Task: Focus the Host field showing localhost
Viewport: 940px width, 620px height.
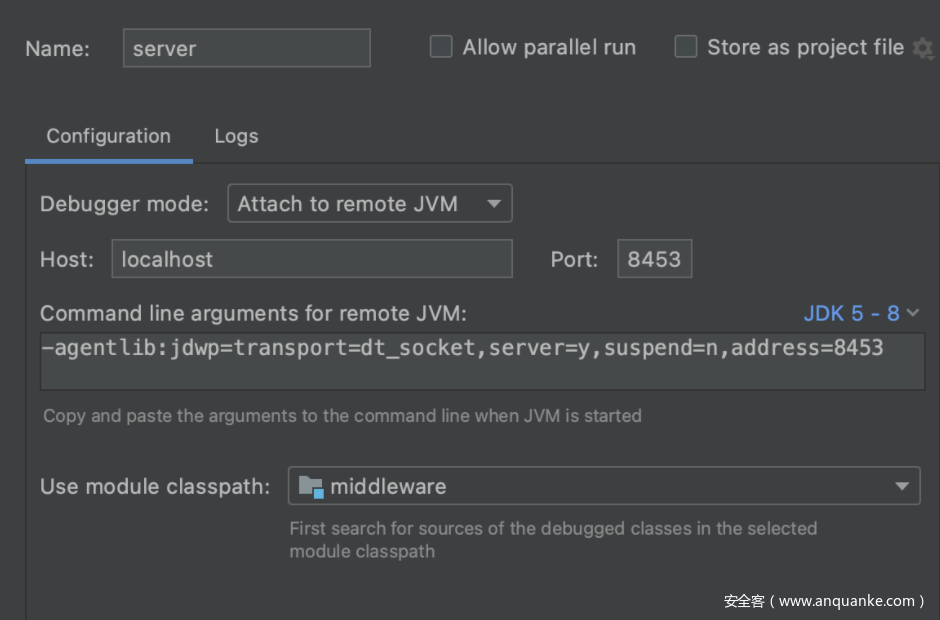Action: point(312,259)
